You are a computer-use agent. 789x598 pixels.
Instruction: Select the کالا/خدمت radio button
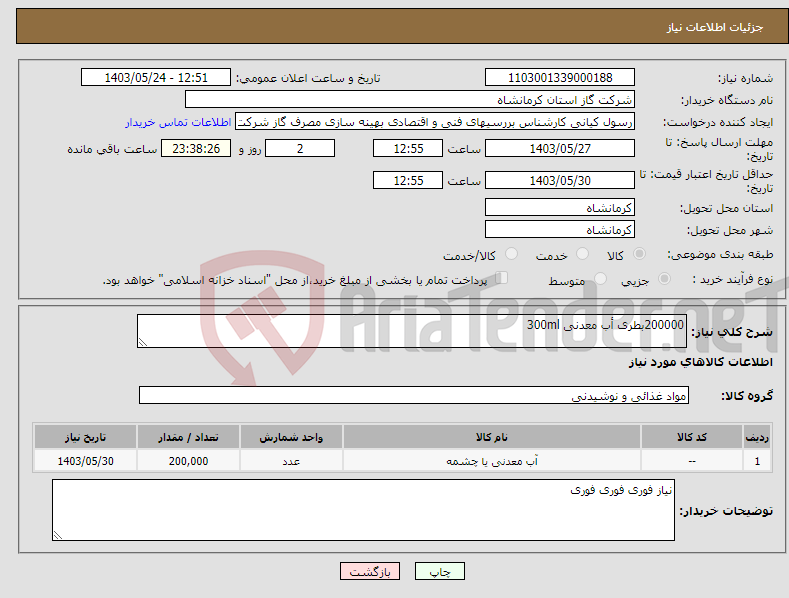tap(511, 254)
